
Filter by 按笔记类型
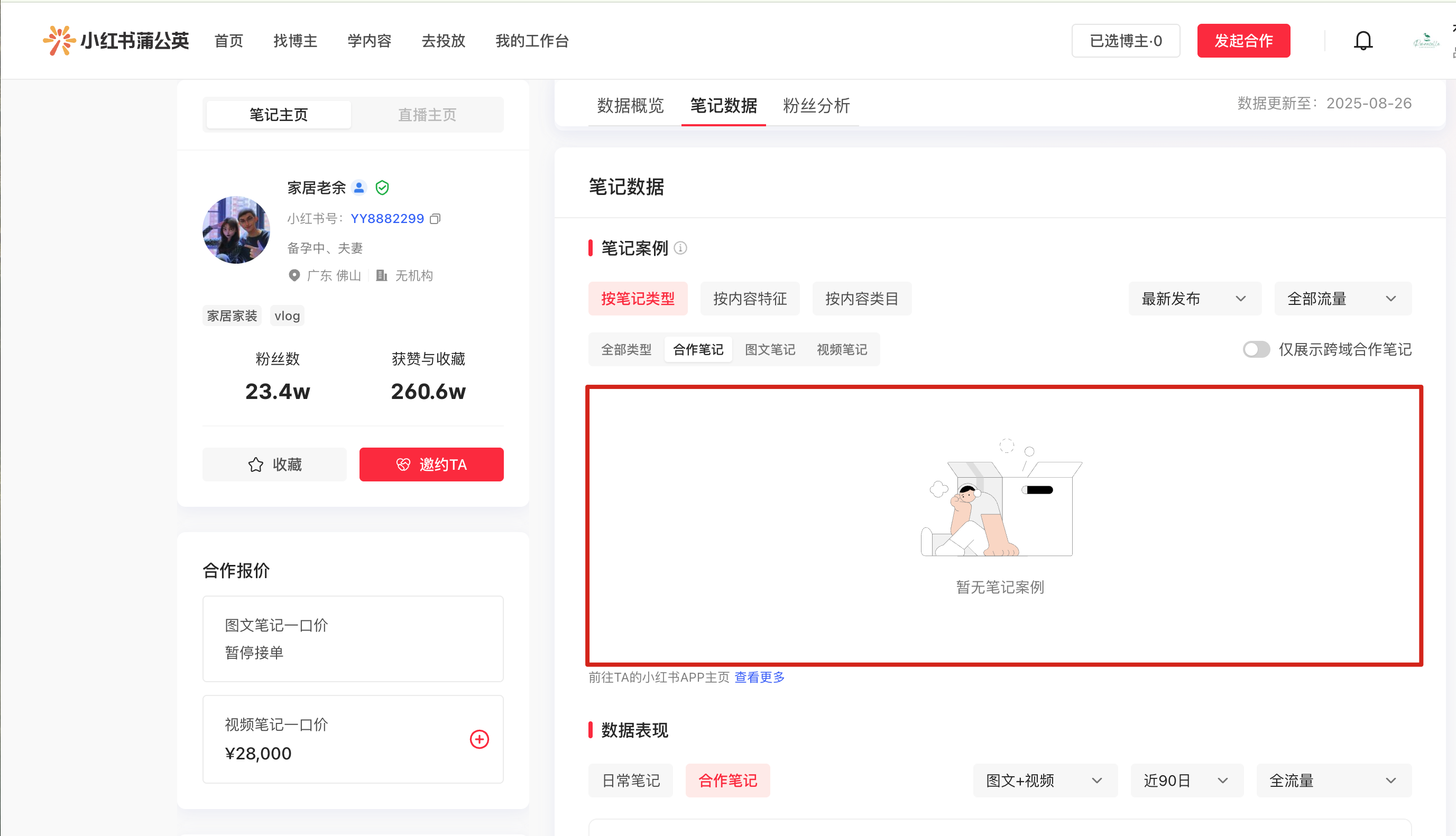pos(638,299)
